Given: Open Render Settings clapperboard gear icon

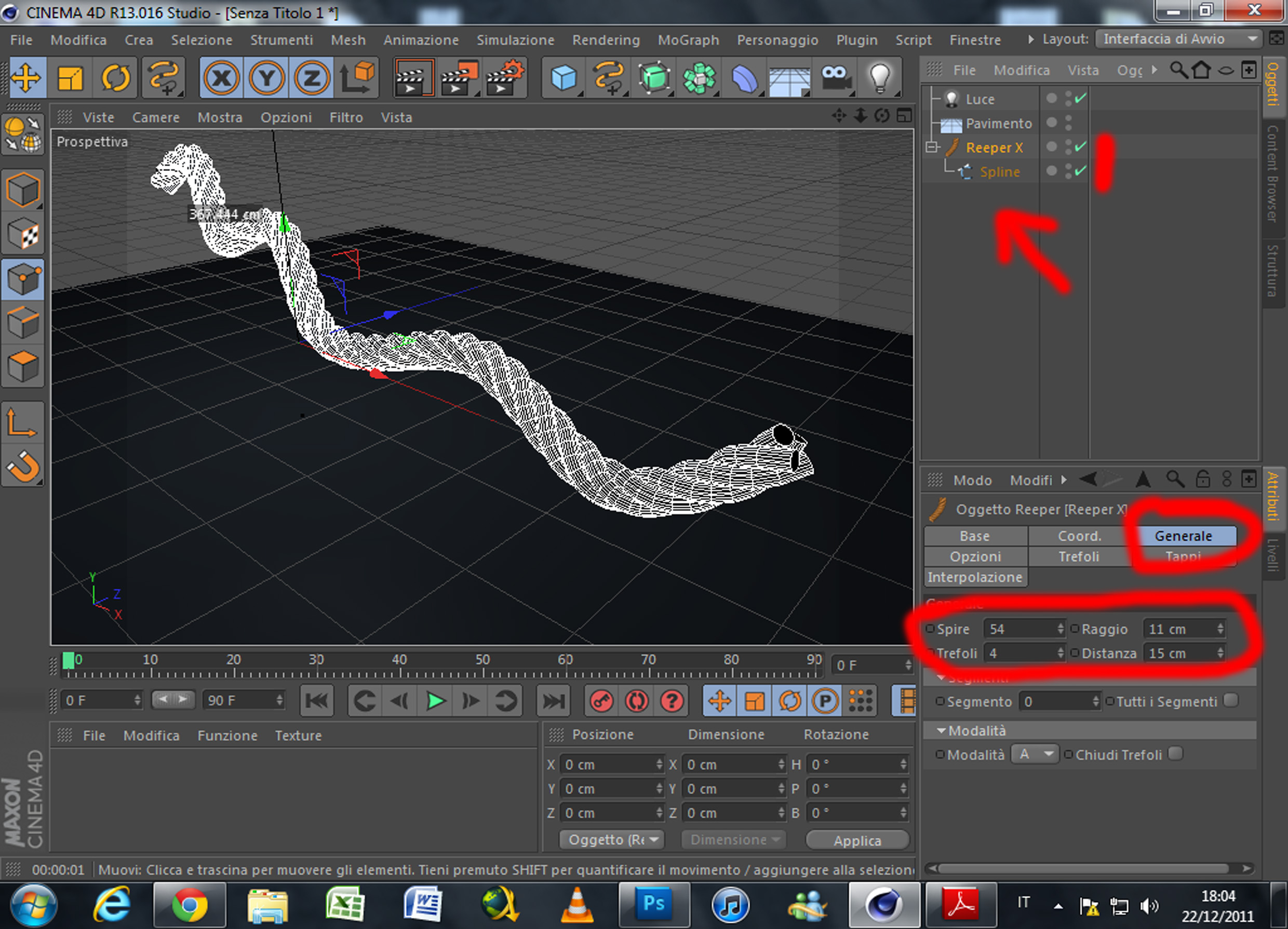Looking at the screenshot, I should [x=505, y=78].
